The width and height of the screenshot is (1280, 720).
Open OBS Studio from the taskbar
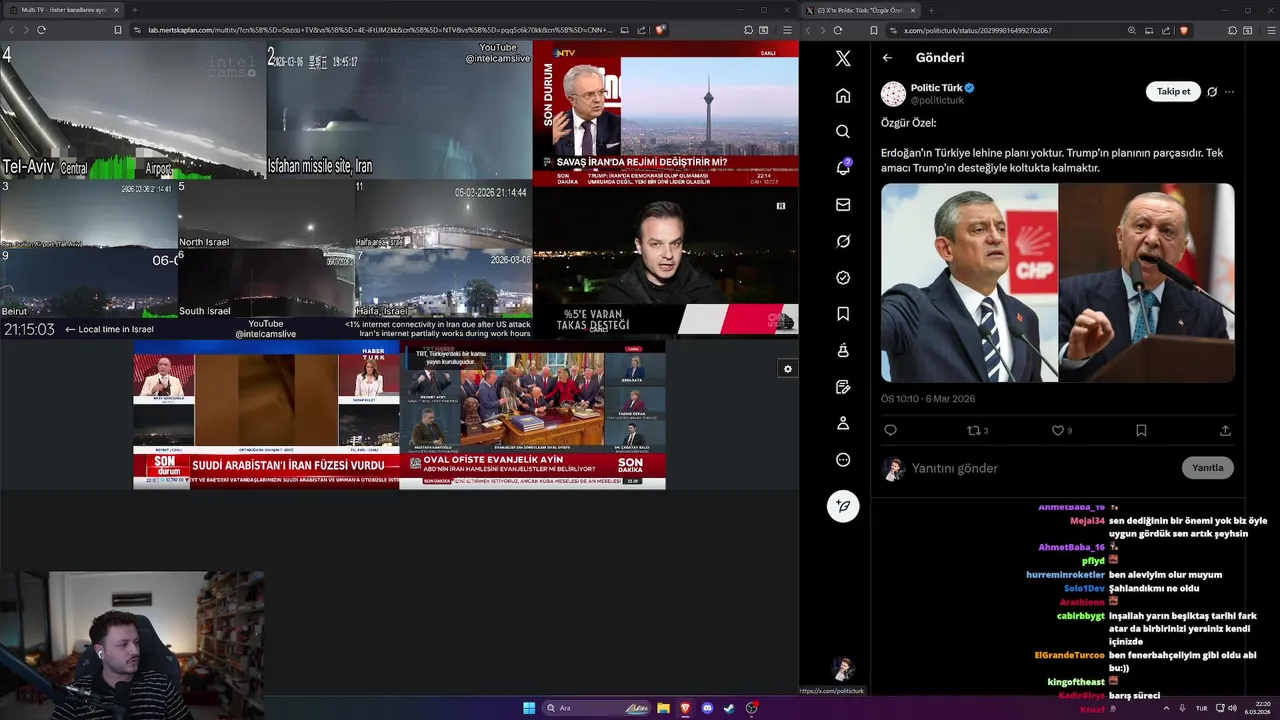pyautogui.click(x=752, y=708)
